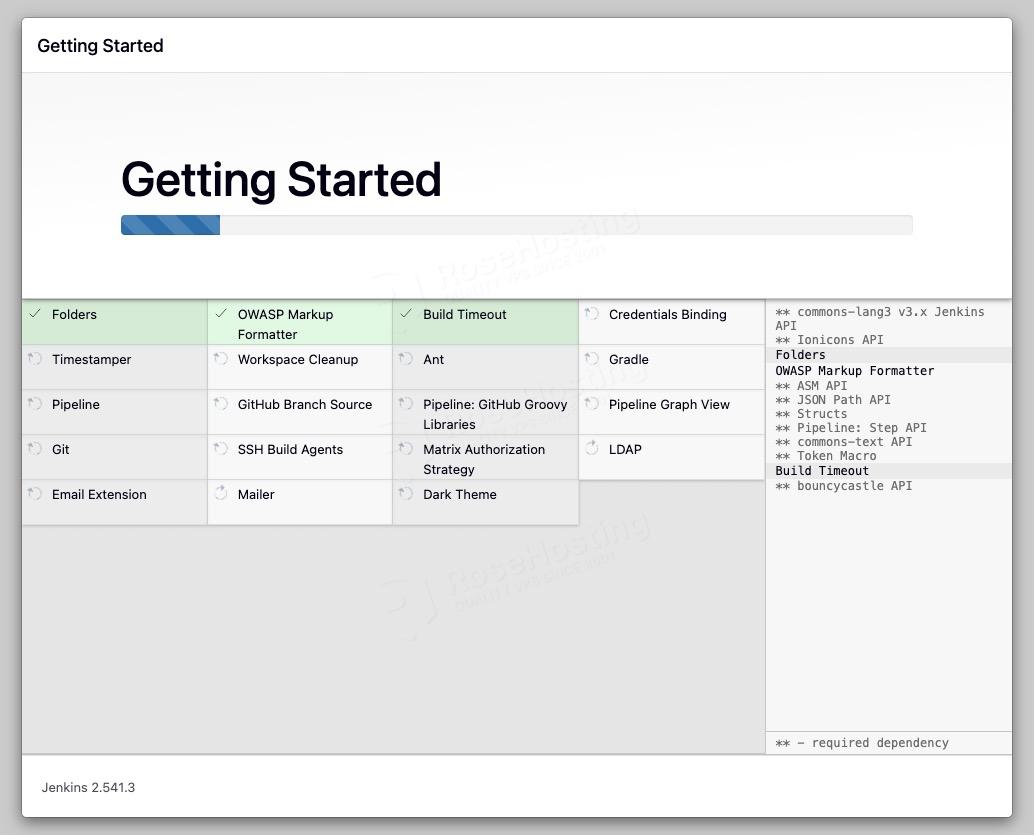Click the Build Timeout entry in install log
Image resolution: width=1034 pixels, height=835 pixels.
click(x=822, y=471)
